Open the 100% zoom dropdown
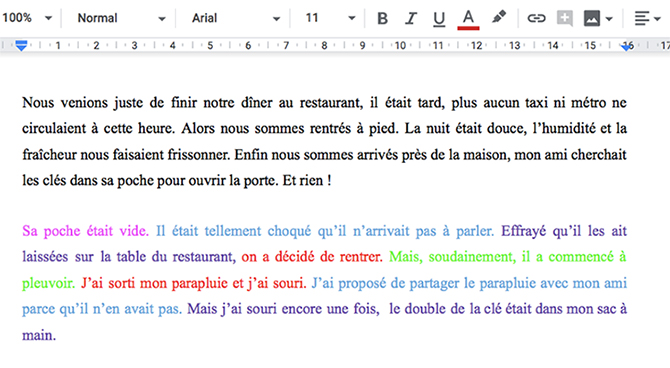The image size is (670, 368). [27, 18]
